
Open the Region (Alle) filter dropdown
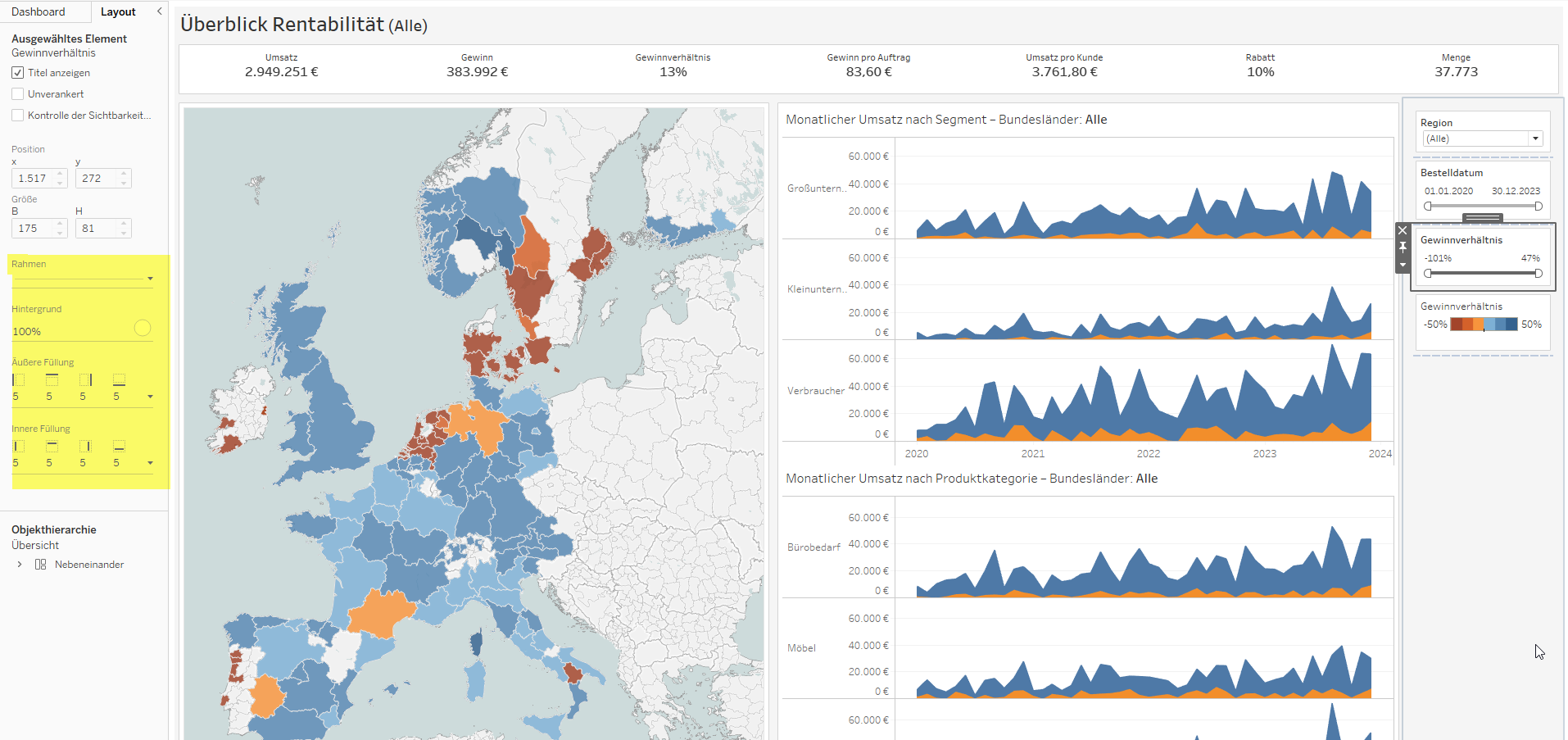point(1483,138)
